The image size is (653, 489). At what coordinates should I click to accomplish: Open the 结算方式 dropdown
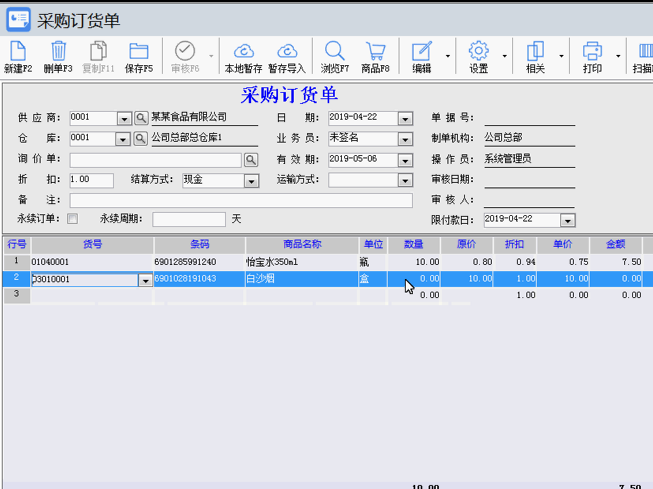click(251, 181)
